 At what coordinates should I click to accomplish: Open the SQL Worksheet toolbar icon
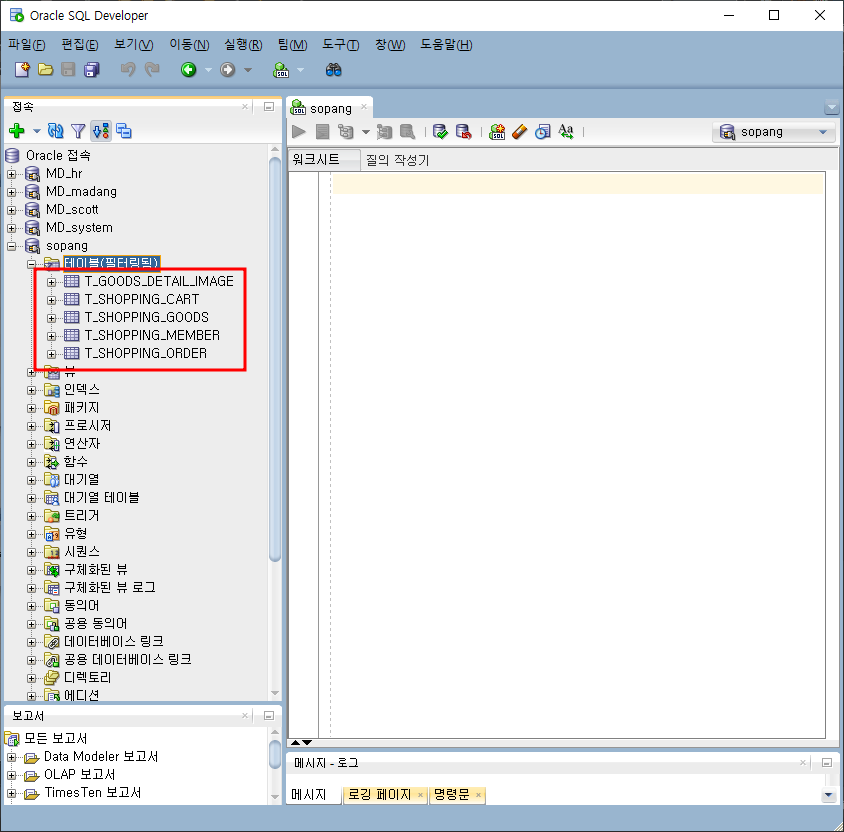click(x=281, y=70)
